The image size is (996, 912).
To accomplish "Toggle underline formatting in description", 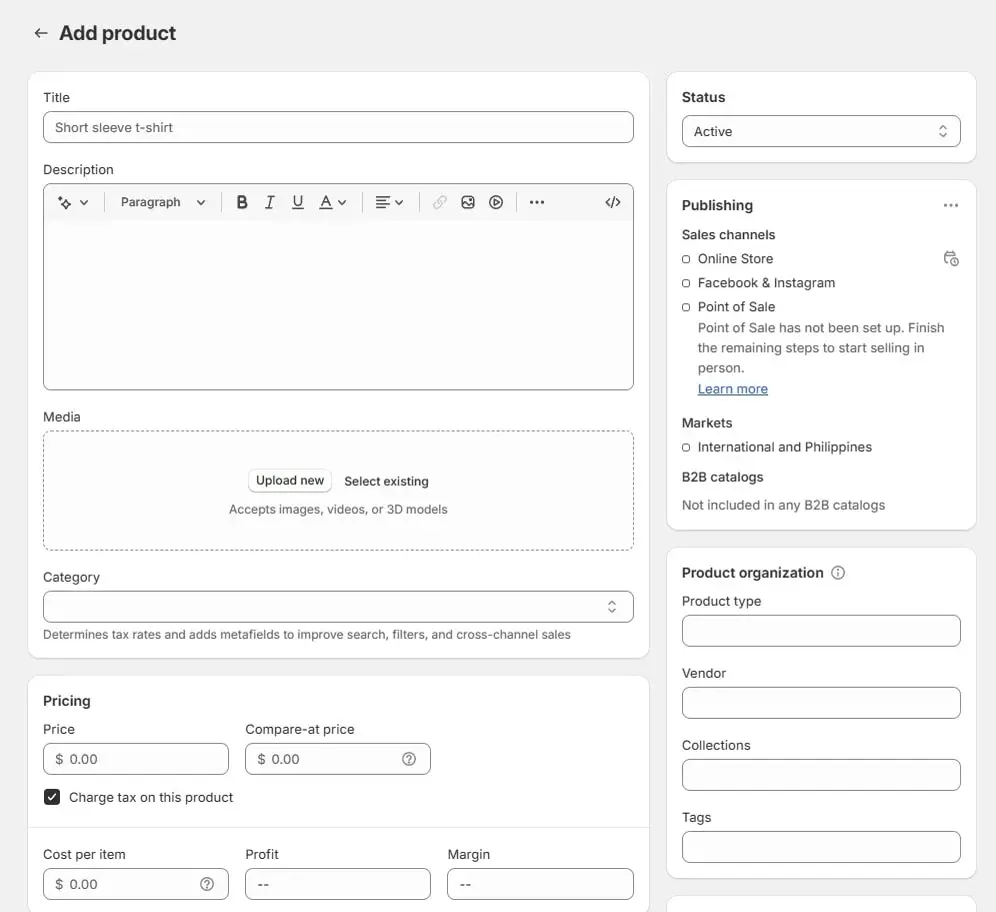I will click(297, 202).
